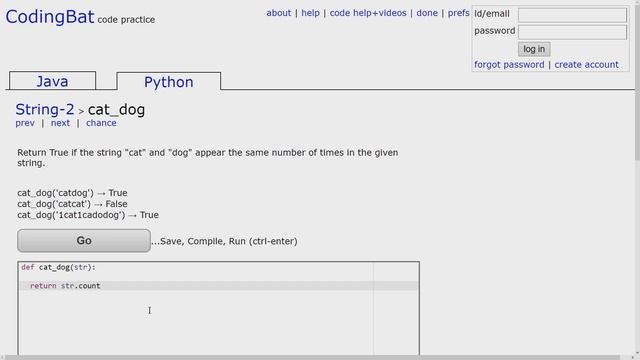Viewport: 640px width, 360px height.
Task: Place cursor after 'return str.count' in editor
Action: click(x=101, y=286)
